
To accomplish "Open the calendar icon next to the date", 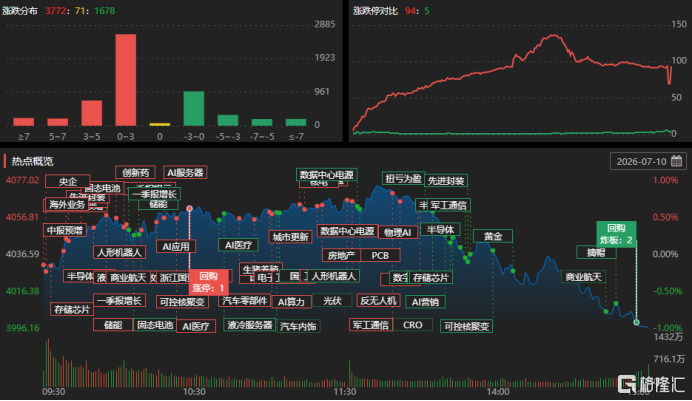I will point(677,161).
